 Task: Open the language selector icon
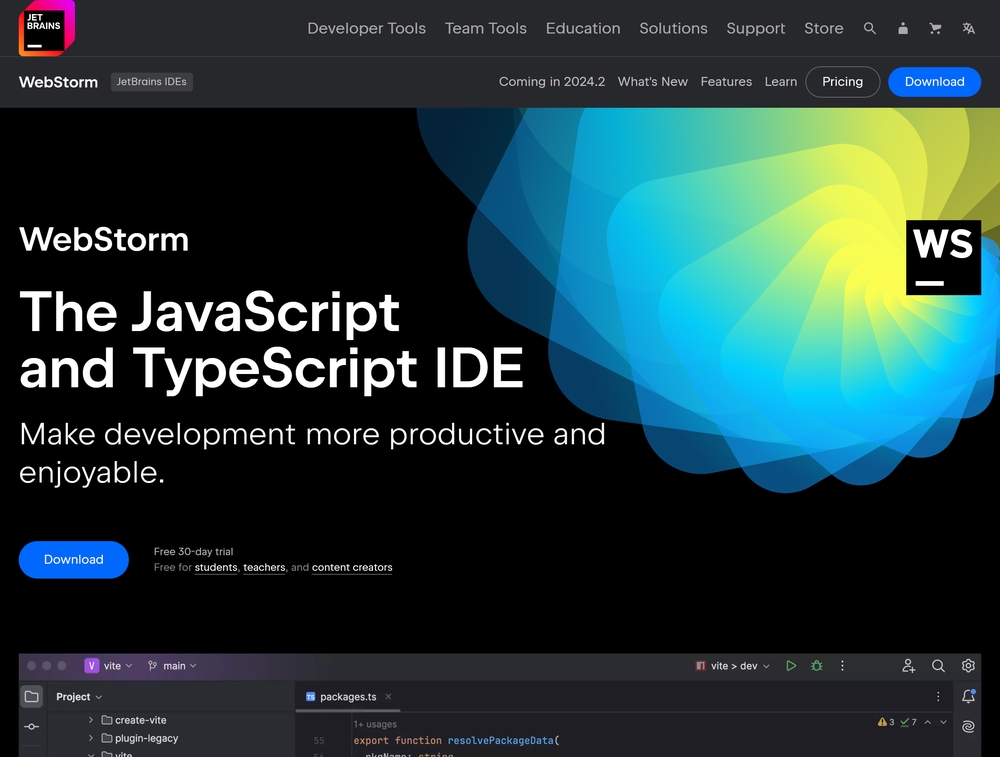pos(968,28)
